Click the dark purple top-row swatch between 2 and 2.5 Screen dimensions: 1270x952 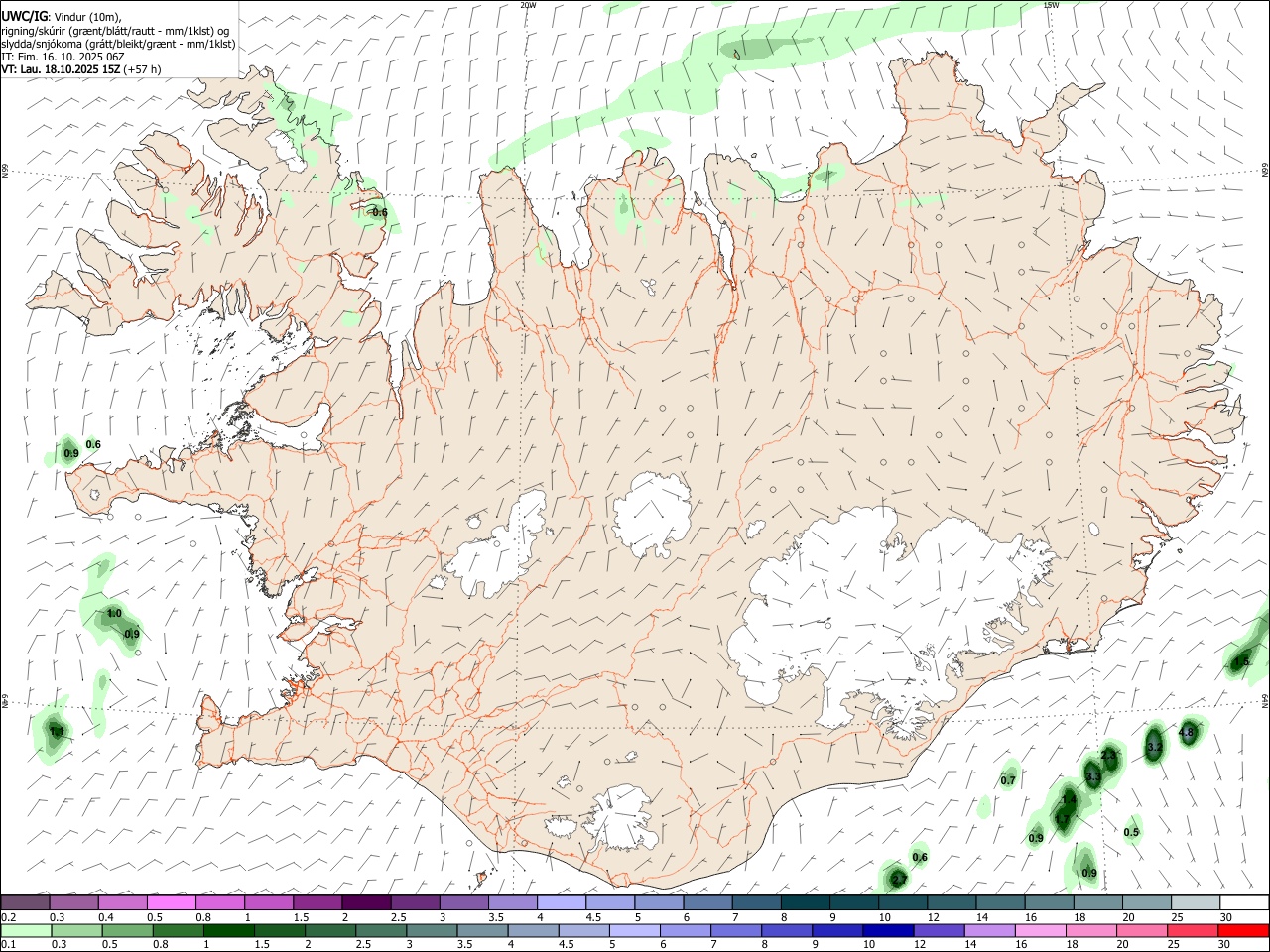click(x=366, y=902)
